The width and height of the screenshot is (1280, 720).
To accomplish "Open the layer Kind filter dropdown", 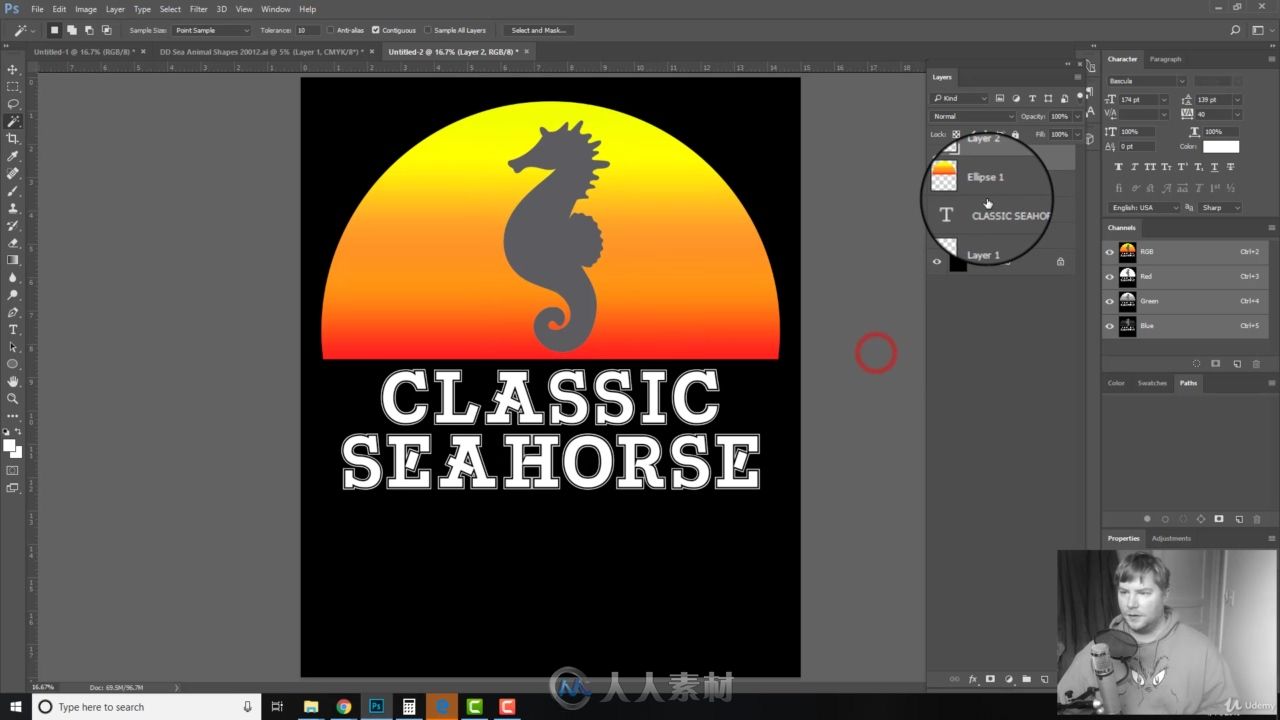I will (959, 98).
